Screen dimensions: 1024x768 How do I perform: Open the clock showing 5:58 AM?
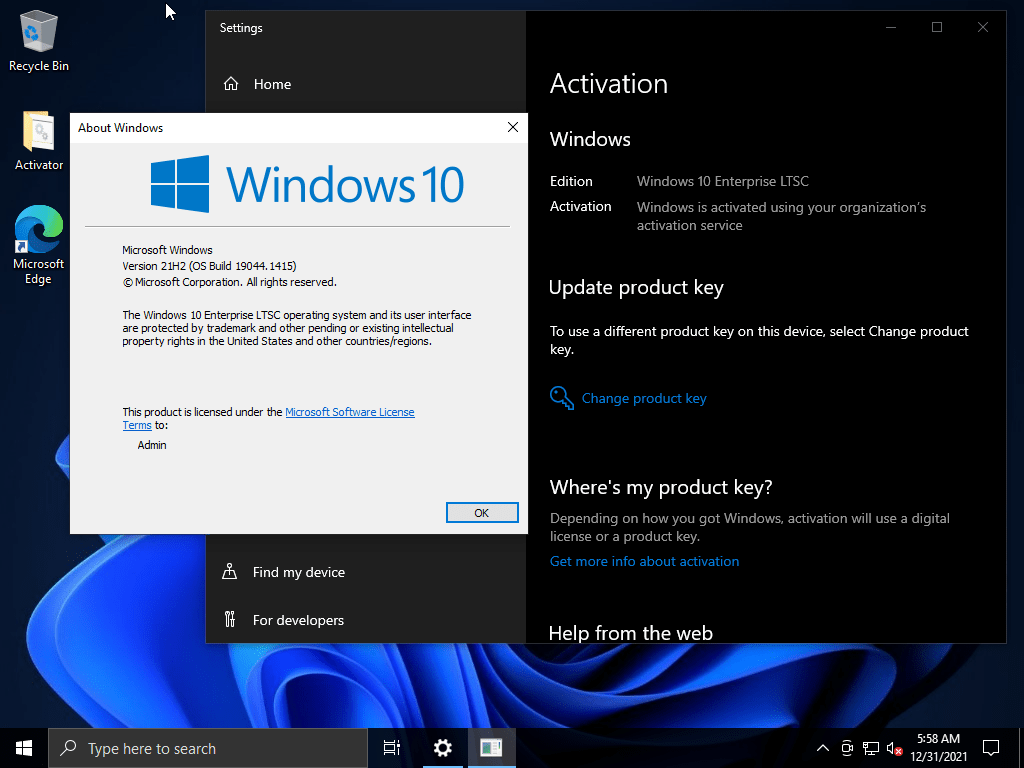[x=938, y=748]
